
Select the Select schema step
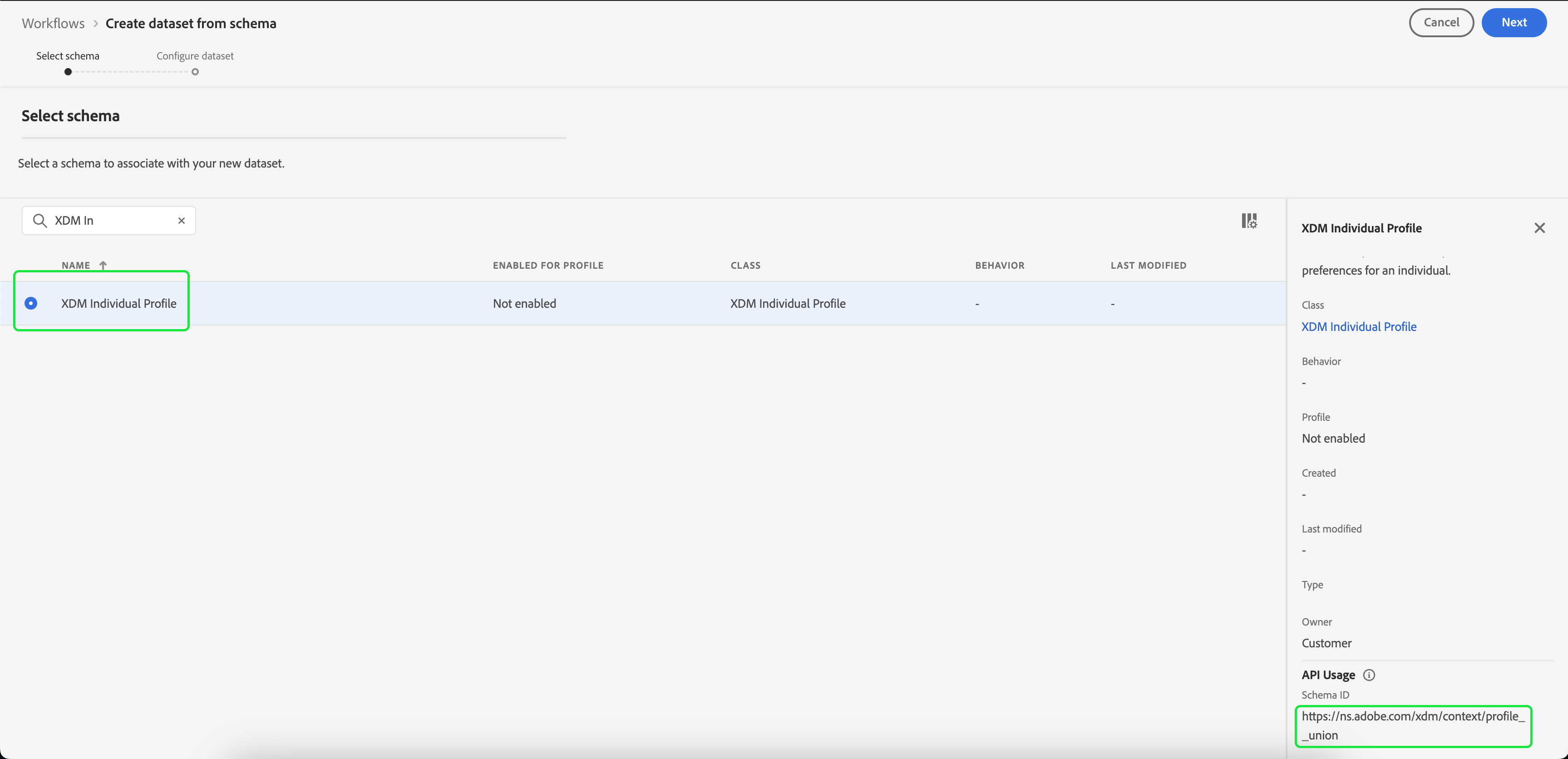[68, 56]
